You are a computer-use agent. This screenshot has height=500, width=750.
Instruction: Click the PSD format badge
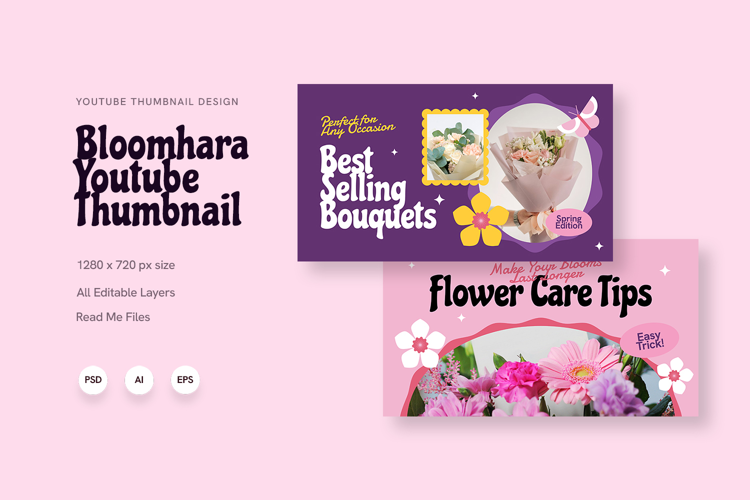93,380
